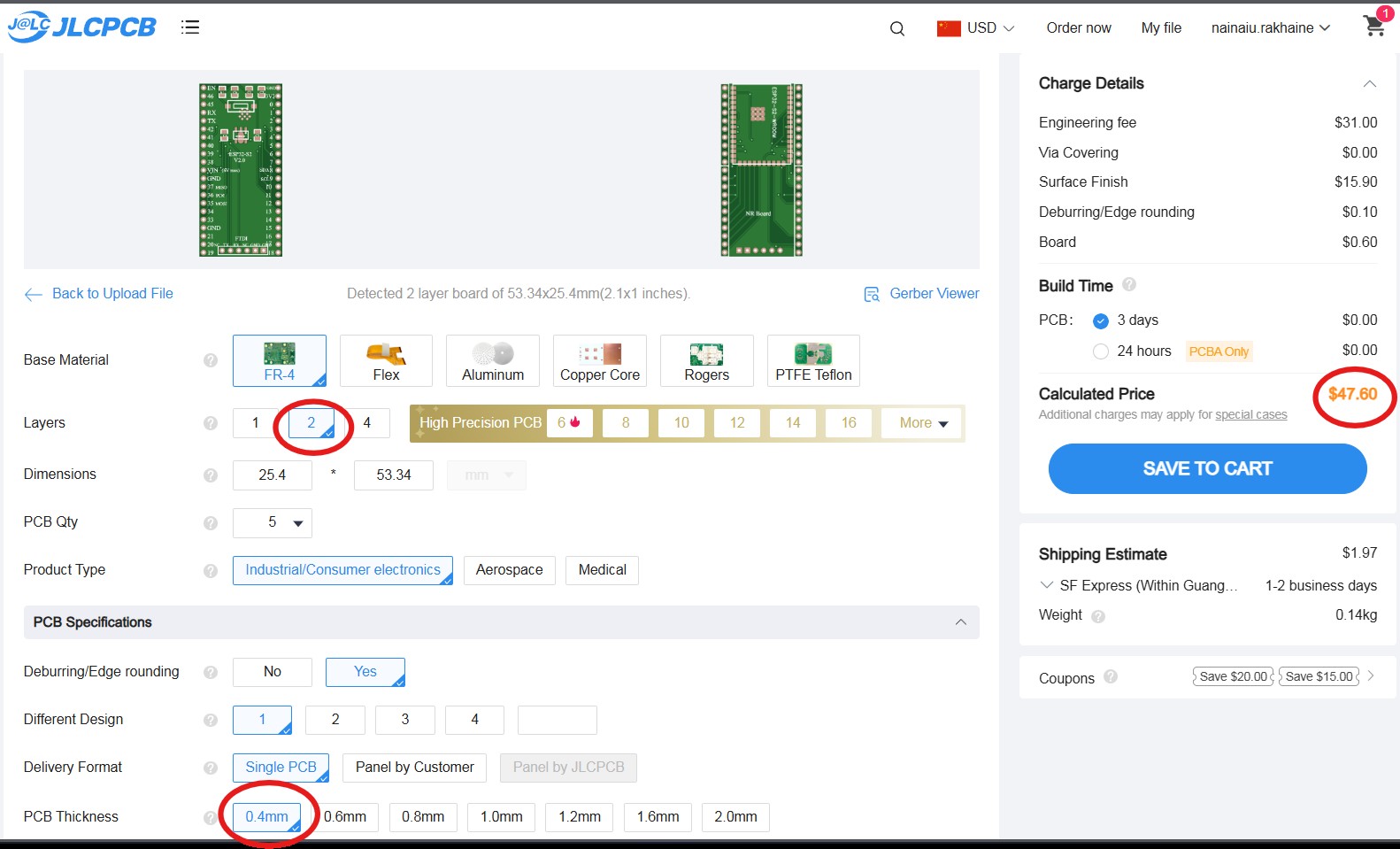This screenshot has width=1400, height=849.
Task: Click the back arrow beside Upload File
Action: pos(34,295)
